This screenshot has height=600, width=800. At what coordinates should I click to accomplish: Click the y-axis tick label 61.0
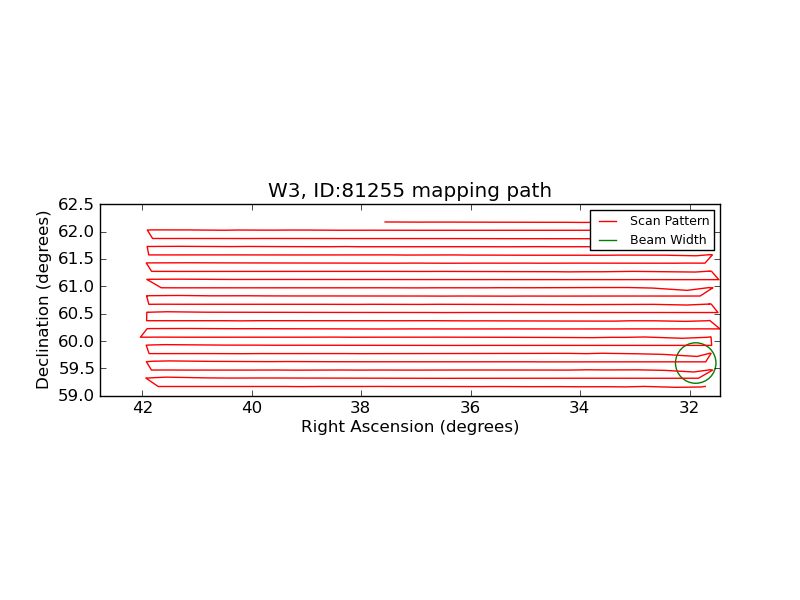(76, 287)
